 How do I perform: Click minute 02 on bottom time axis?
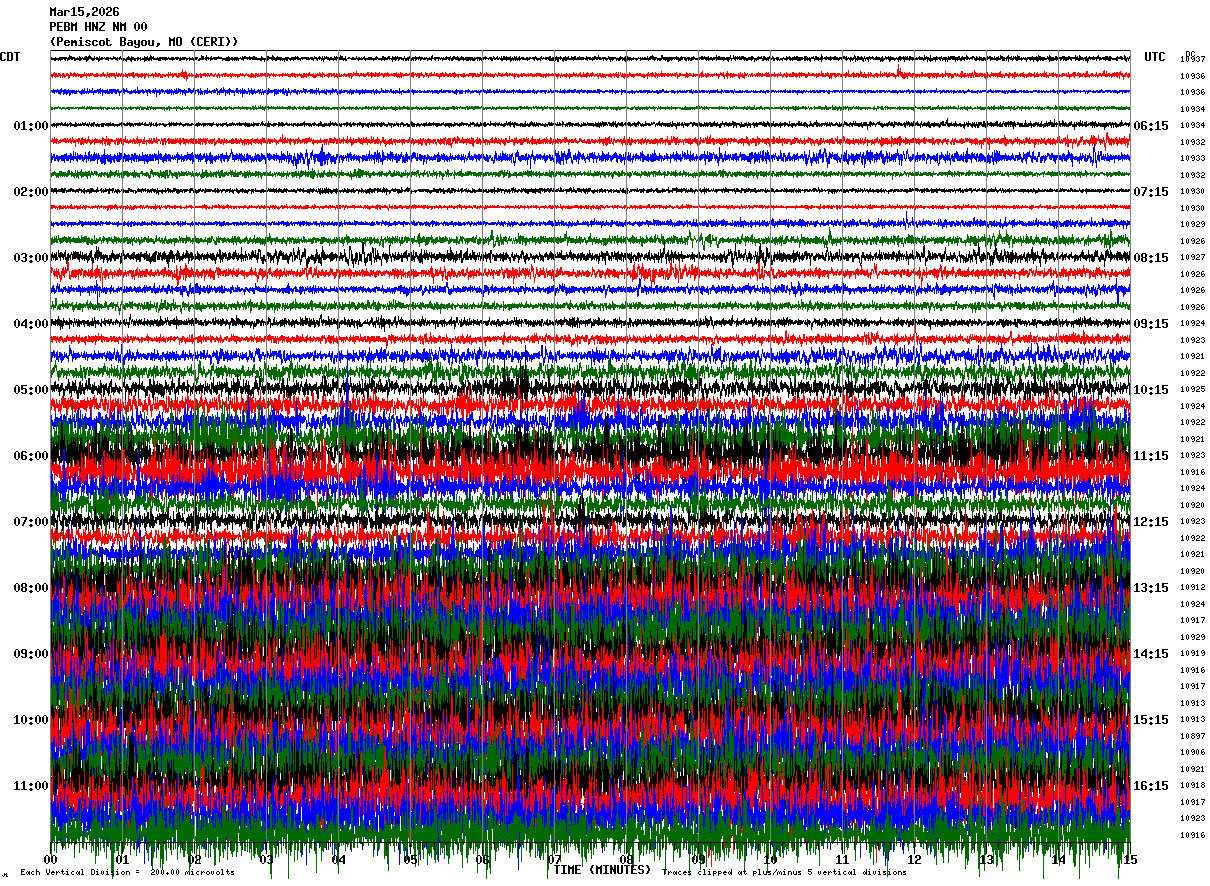tap(194, 860)
